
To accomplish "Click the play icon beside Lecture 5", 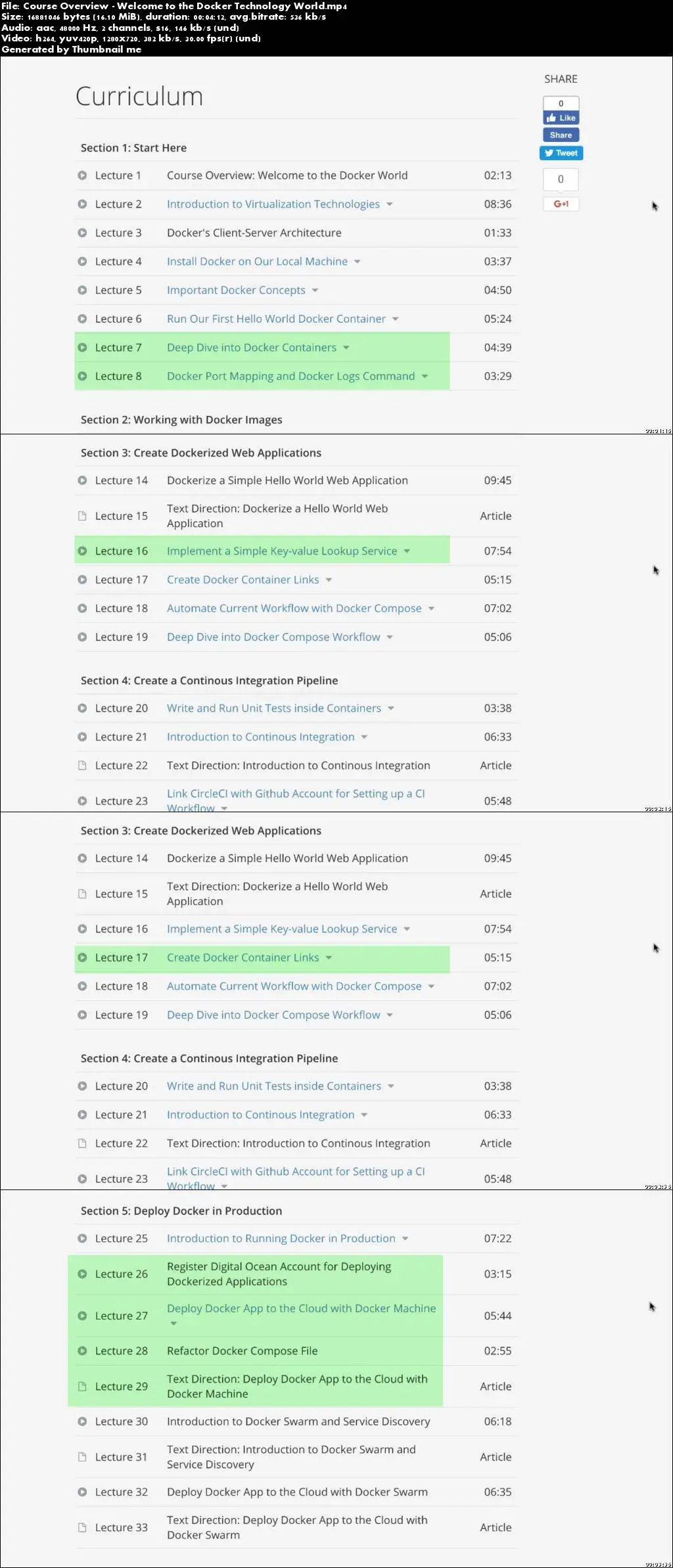I will [x=82, y=290].
